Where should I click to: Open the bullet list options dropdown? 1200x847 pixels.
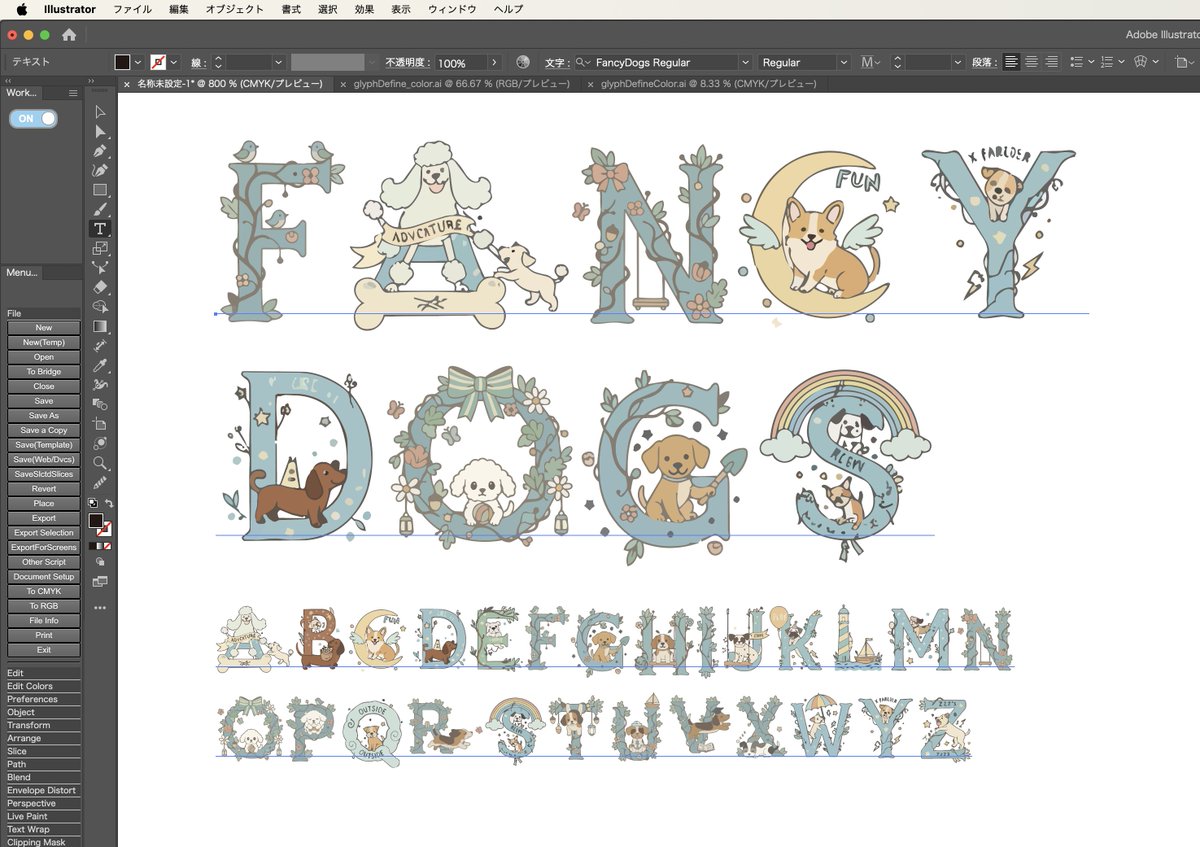coord(1089,62)
